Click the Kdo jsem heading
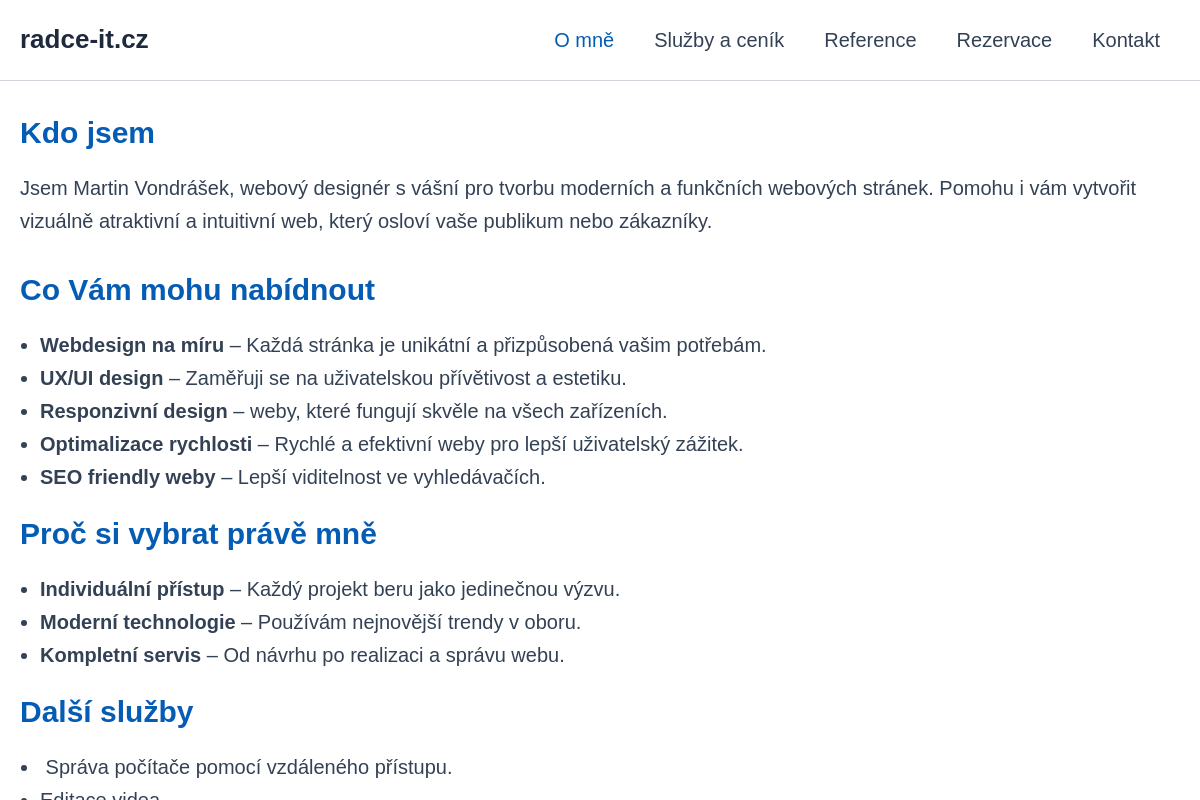The height and width of the screenshot is (800, 1200). (87, 133)
